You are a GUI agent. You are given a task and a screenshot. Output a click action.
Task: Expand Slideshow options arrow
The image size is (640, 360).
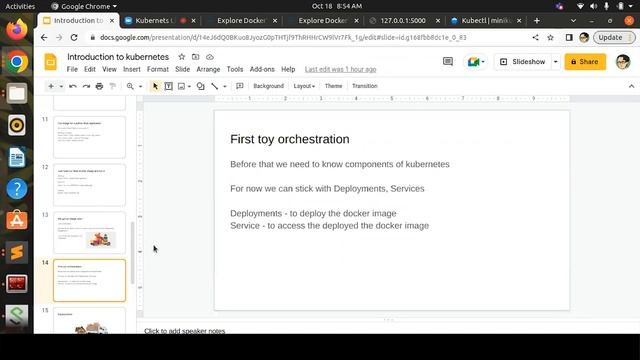[556, 62]
